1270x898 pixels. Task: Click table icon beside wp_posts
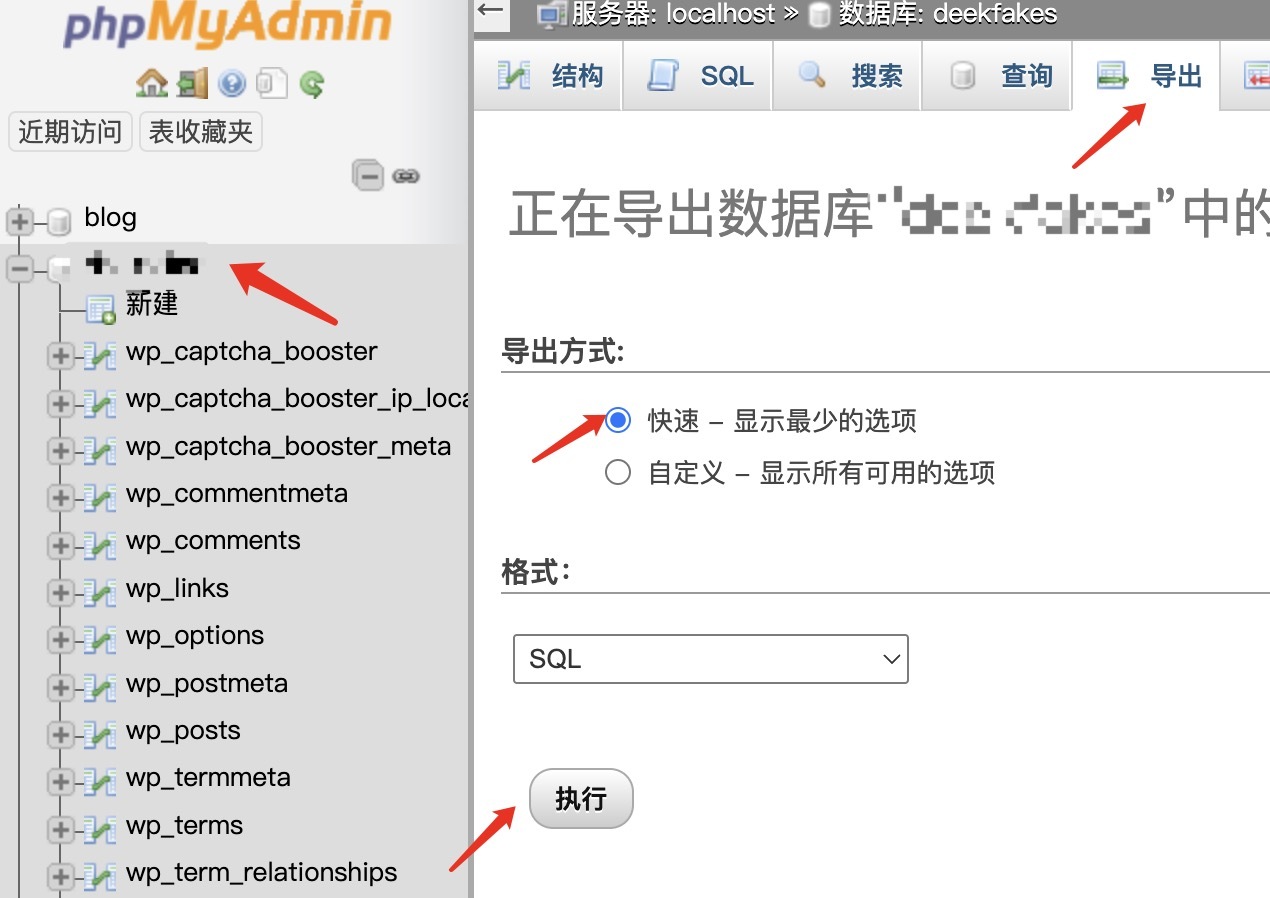pyautogui.click(x=100, y=734)
